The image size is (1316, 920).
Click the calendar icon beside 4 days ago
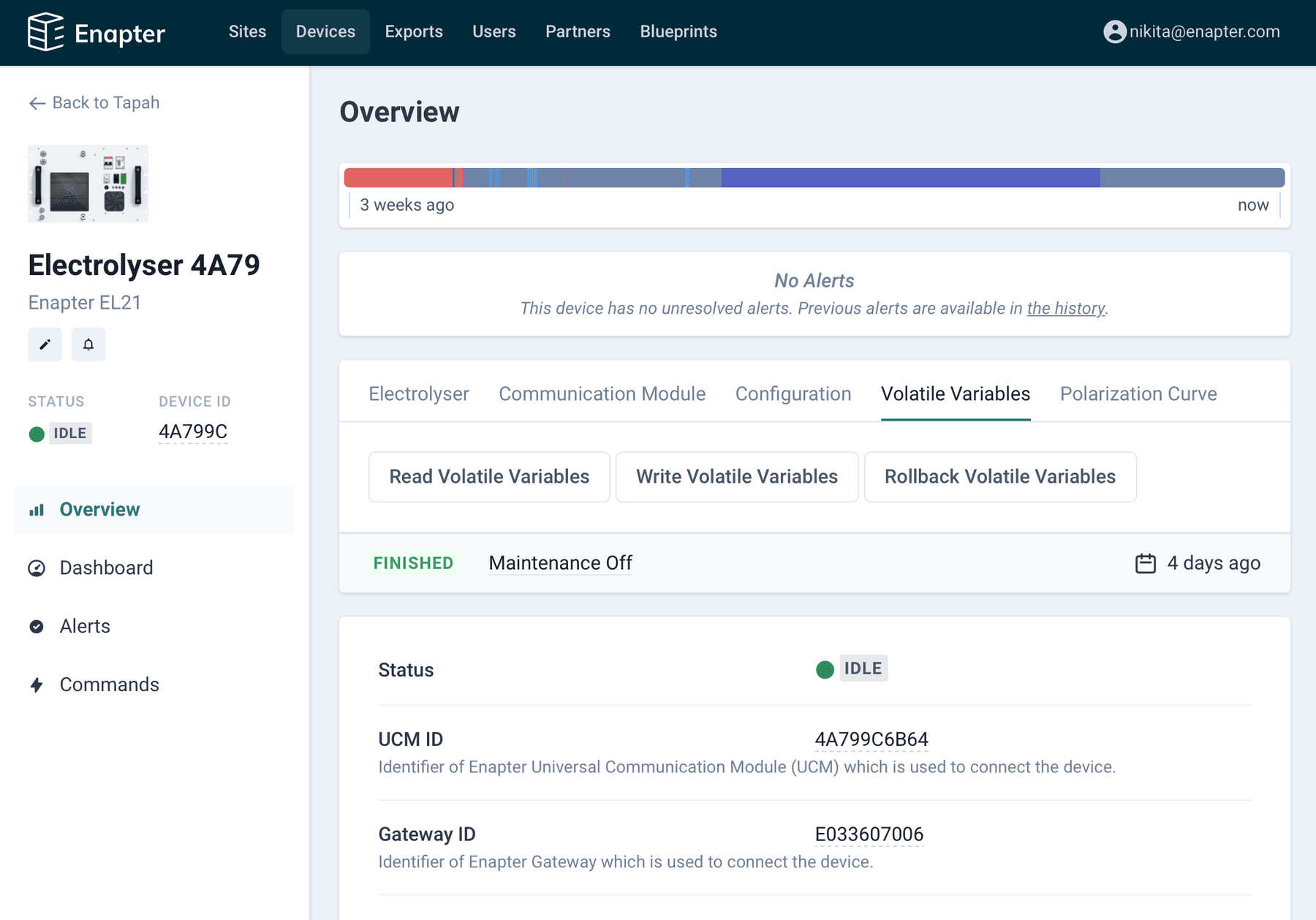1145,563
